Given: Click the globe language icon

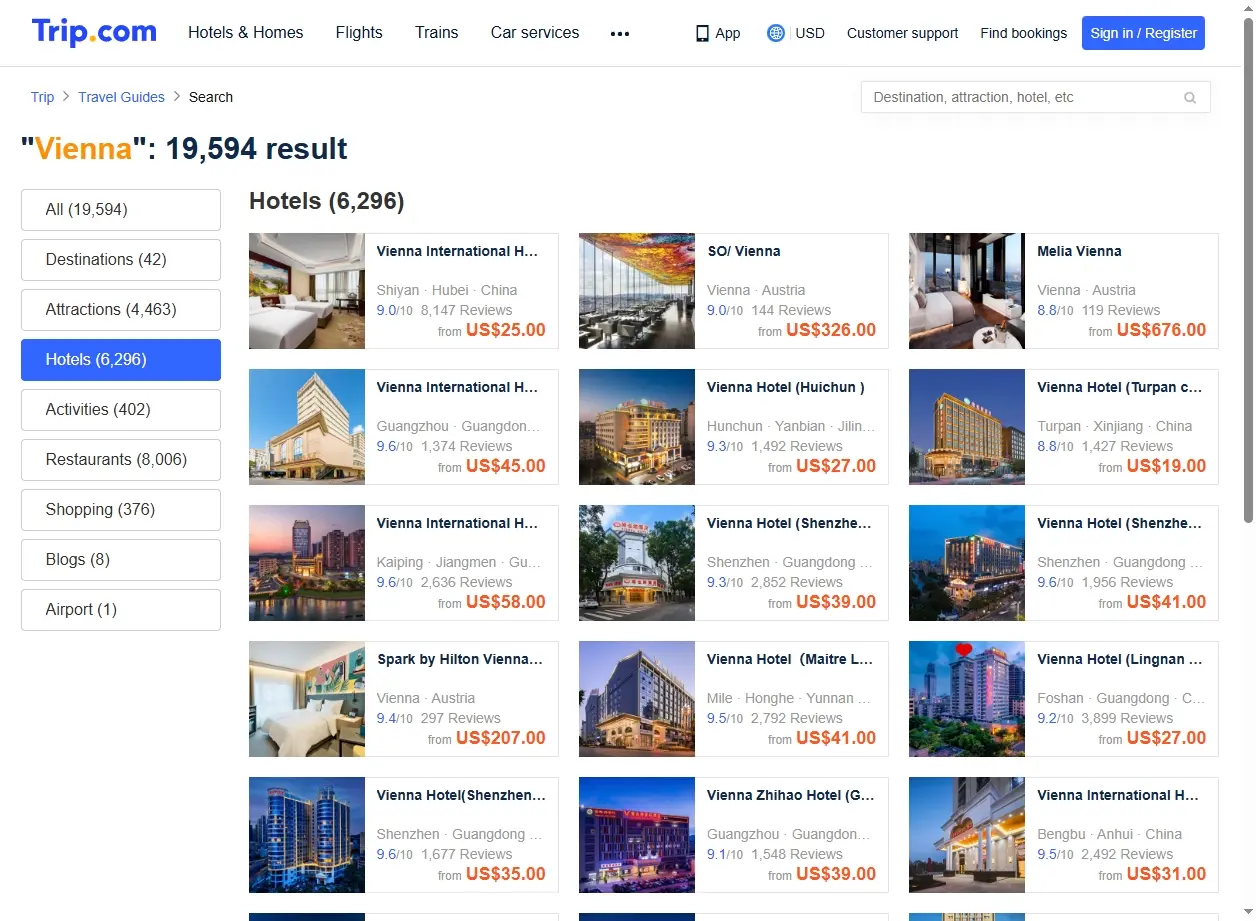Looking at the screenshot, I should tap(776, 33).
